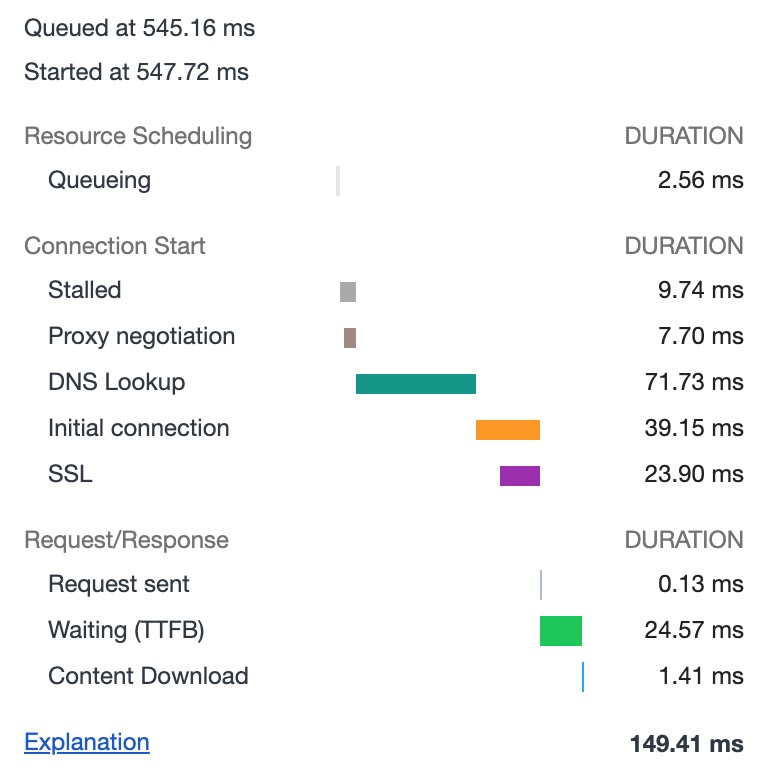Image resolution: width=776 pixels, height=768 pixels.
Task: Click the Queueing row label
Action: (99, 180)
